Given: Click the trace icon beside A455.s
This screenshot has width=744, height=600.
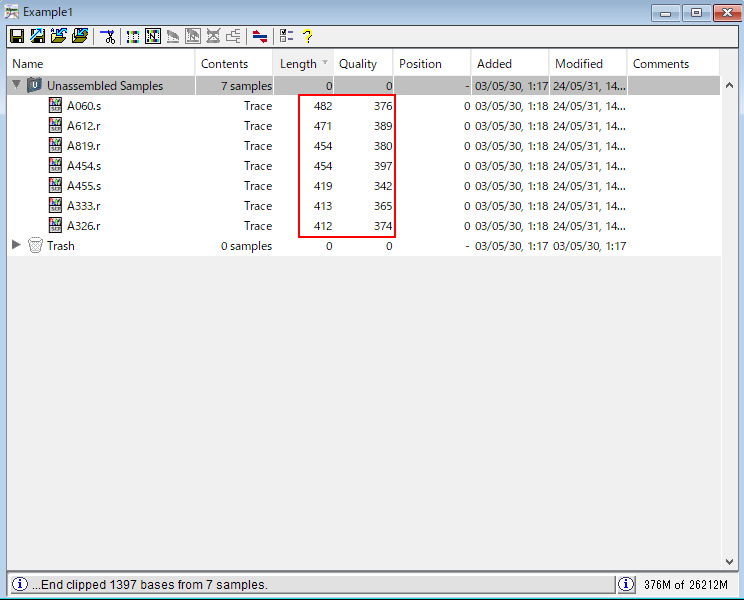Looking at the screenshot, I should [x=56, y=185].
